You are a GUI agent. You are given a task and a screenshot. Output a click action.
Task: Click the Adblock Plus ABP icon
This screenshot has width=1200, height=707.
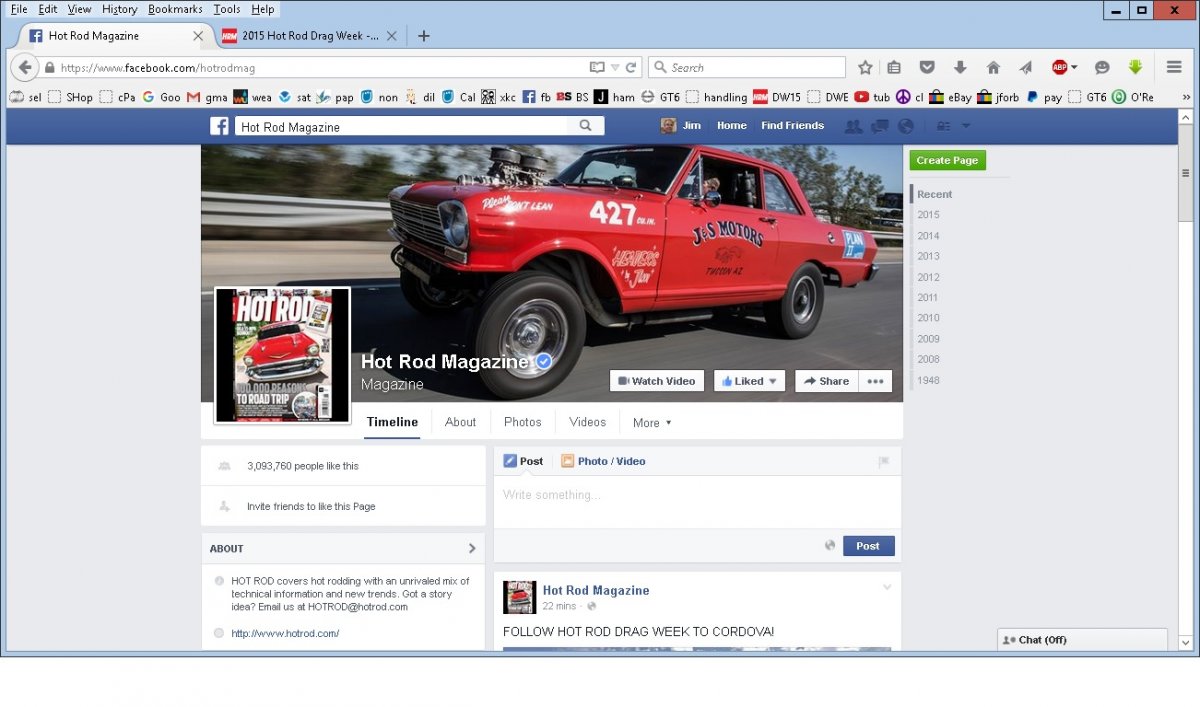tap(1059, 68)
